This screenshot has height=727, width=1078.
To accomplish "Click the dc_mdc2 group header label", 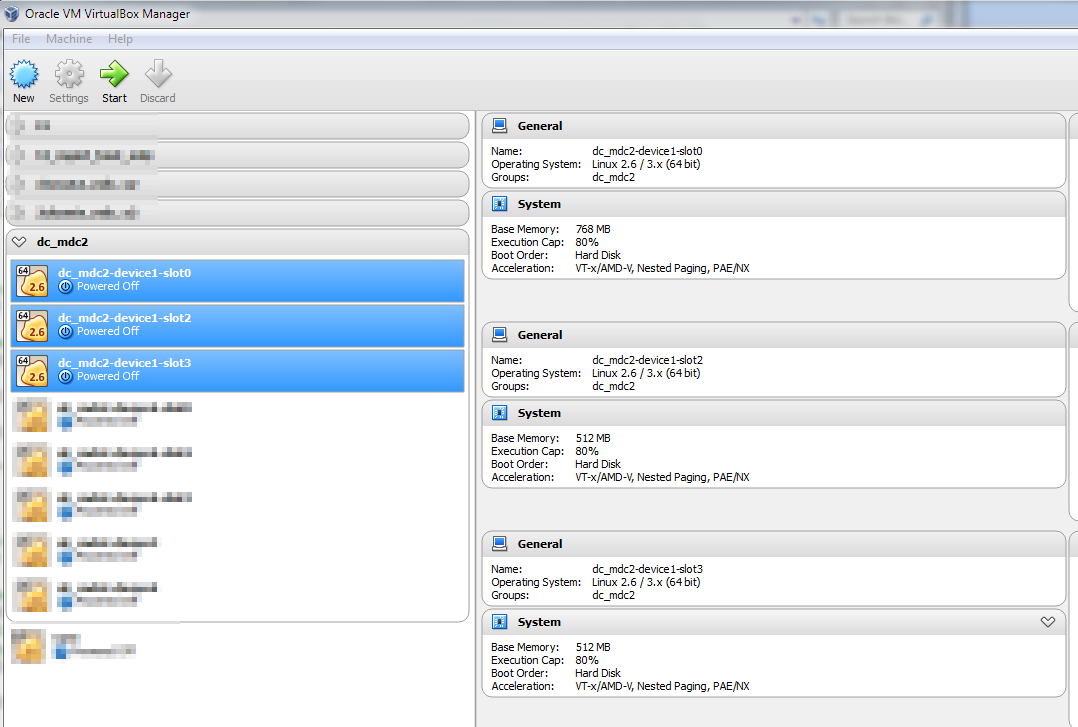I will 56,242.
